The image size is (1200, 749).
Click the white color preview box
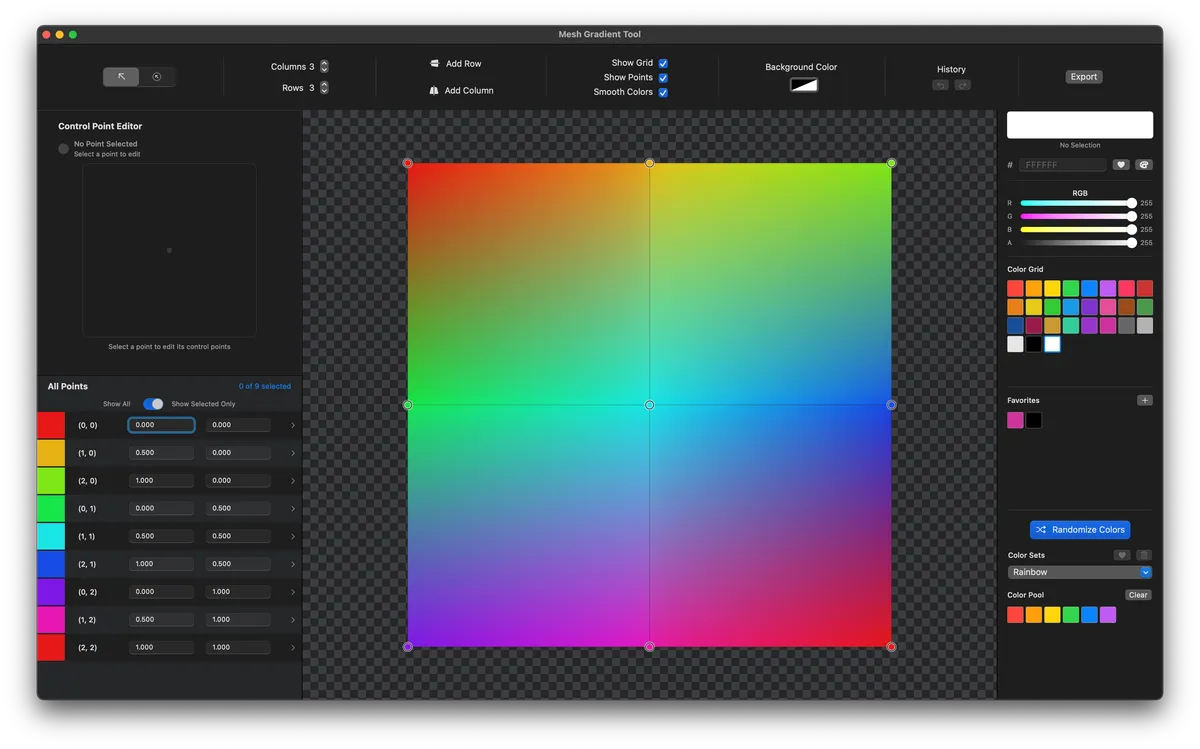coord(1080,125)
